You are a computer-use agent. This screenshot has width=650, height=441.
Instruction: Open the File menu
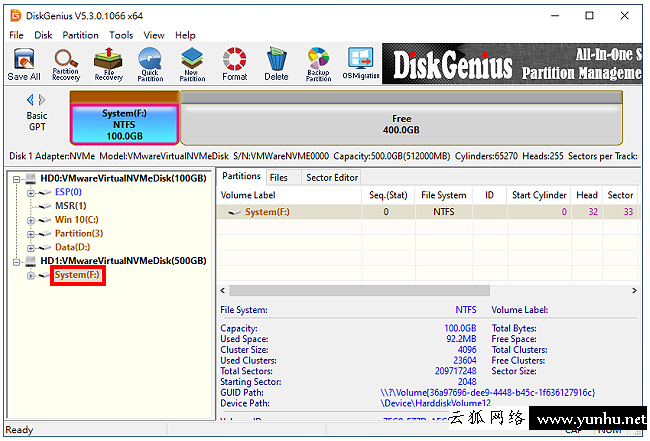click(x=17, y=35)
